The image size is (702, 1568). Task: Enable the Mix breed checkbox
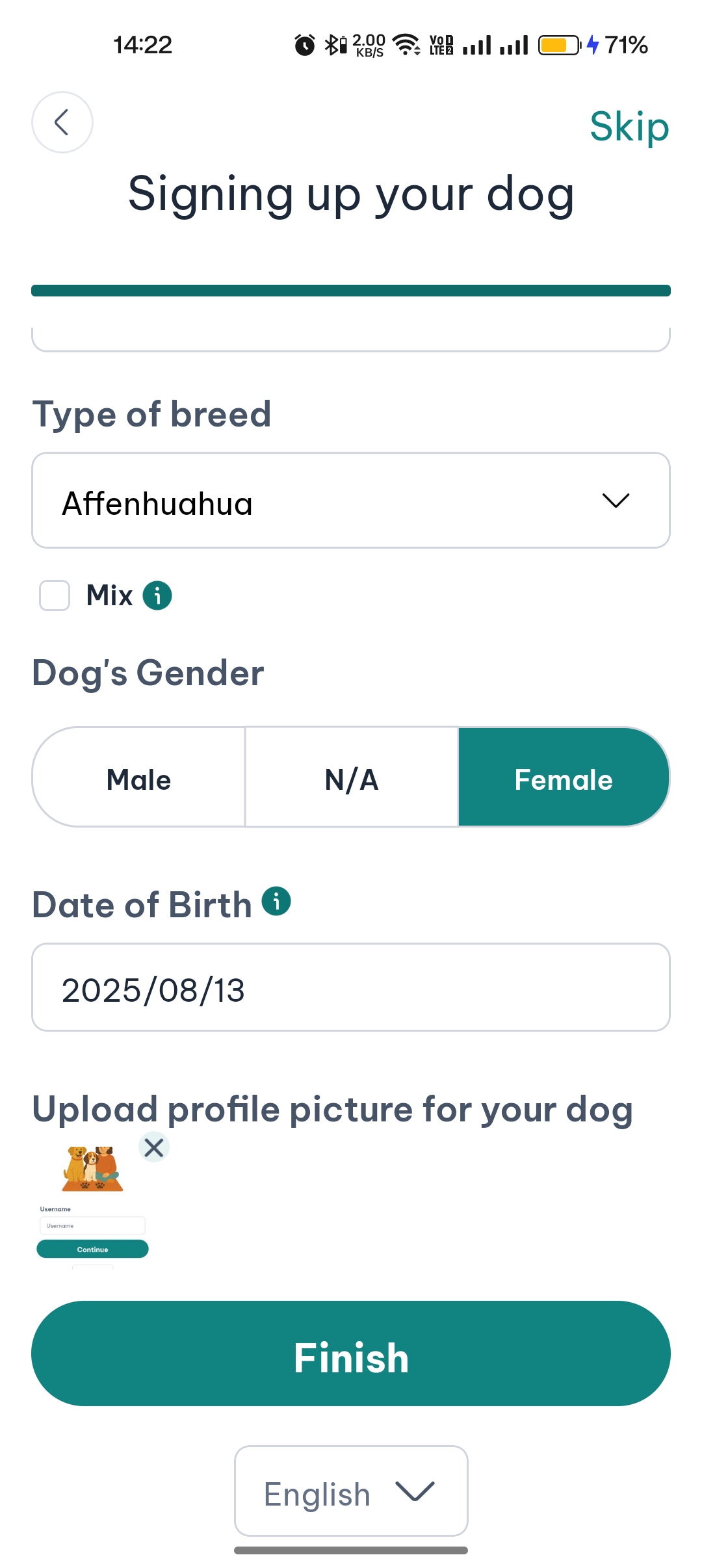point(55,595)
